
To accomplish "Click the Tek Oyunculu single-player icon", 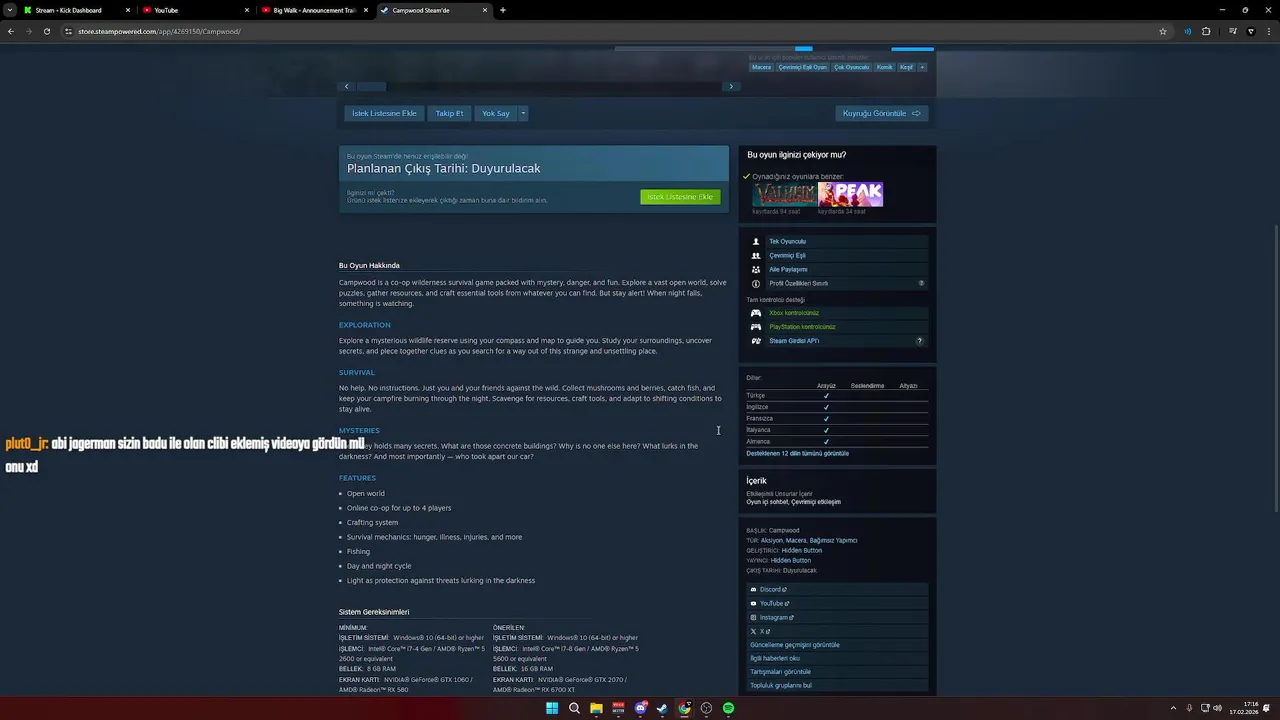I will point(756,241).
